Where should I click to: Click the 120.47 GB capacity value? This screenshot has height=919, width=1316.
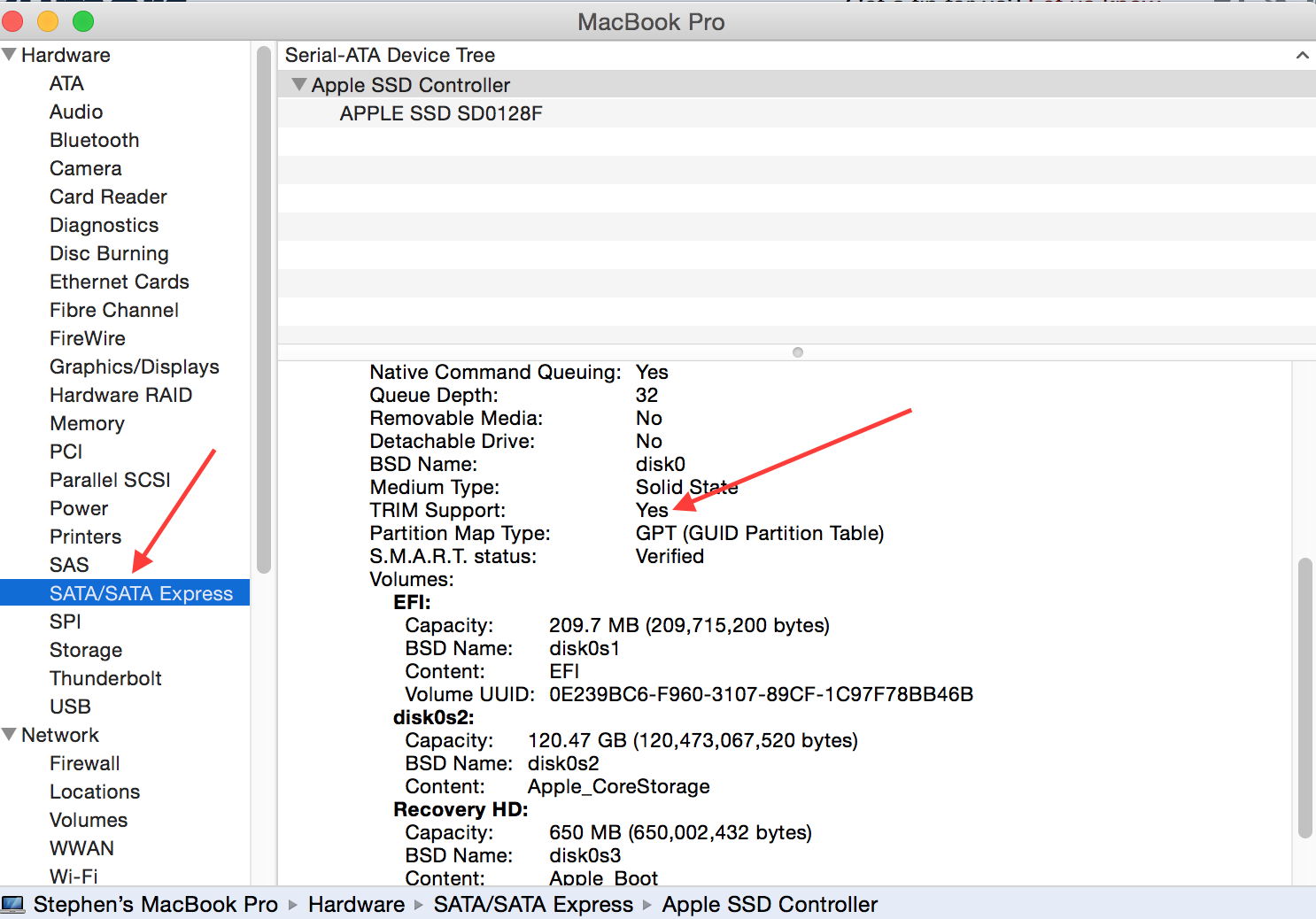[693, 740]
